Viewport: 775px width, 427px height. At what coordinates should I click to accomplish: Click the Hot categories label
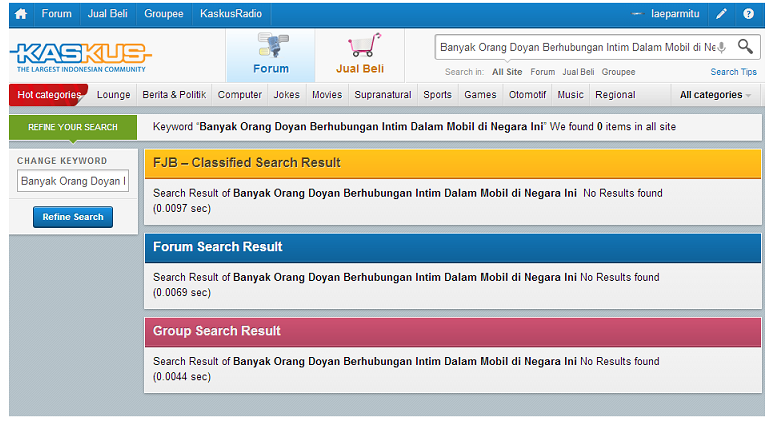point(48,95)
